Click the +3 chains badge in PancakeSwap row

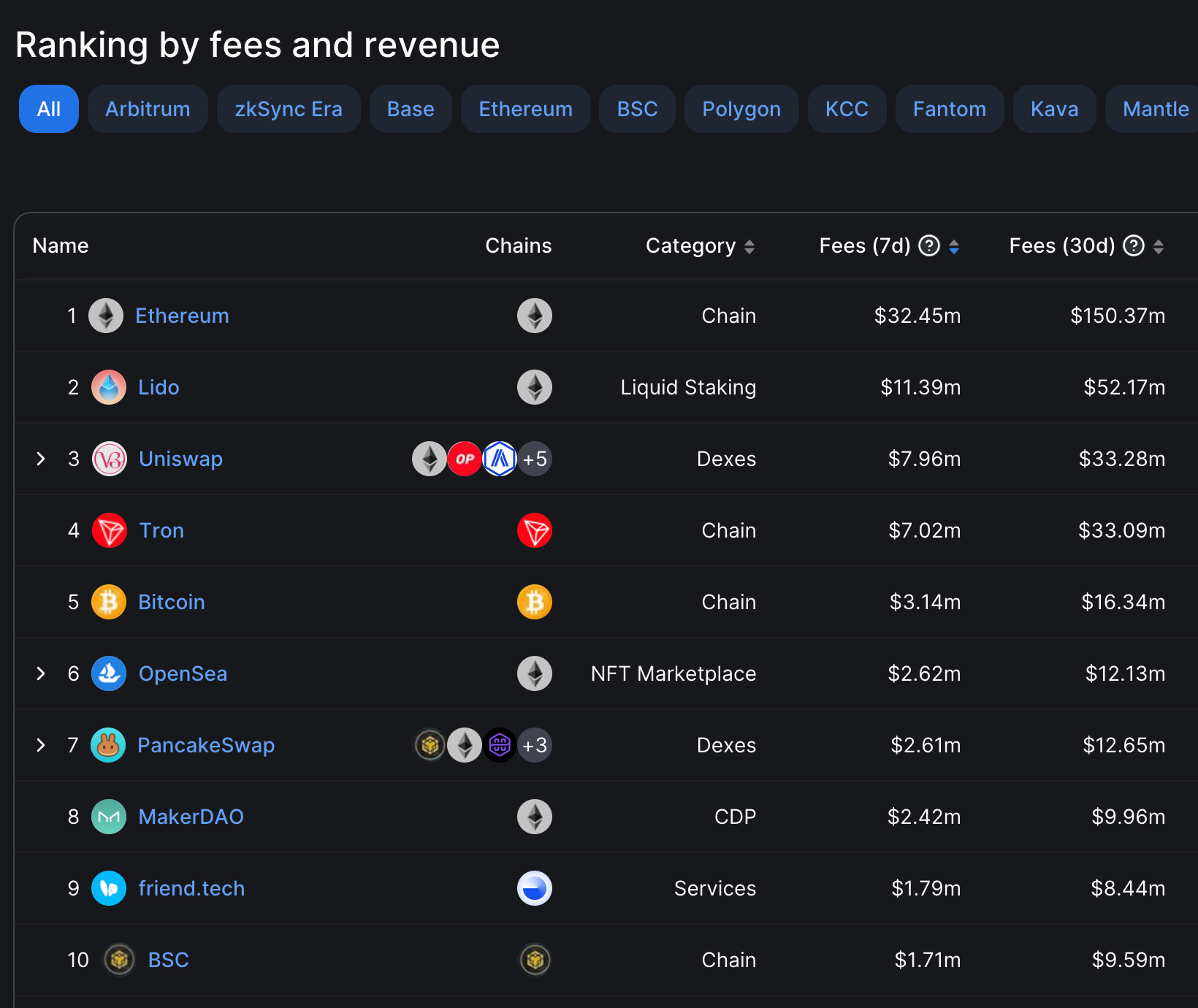[535, 745]
